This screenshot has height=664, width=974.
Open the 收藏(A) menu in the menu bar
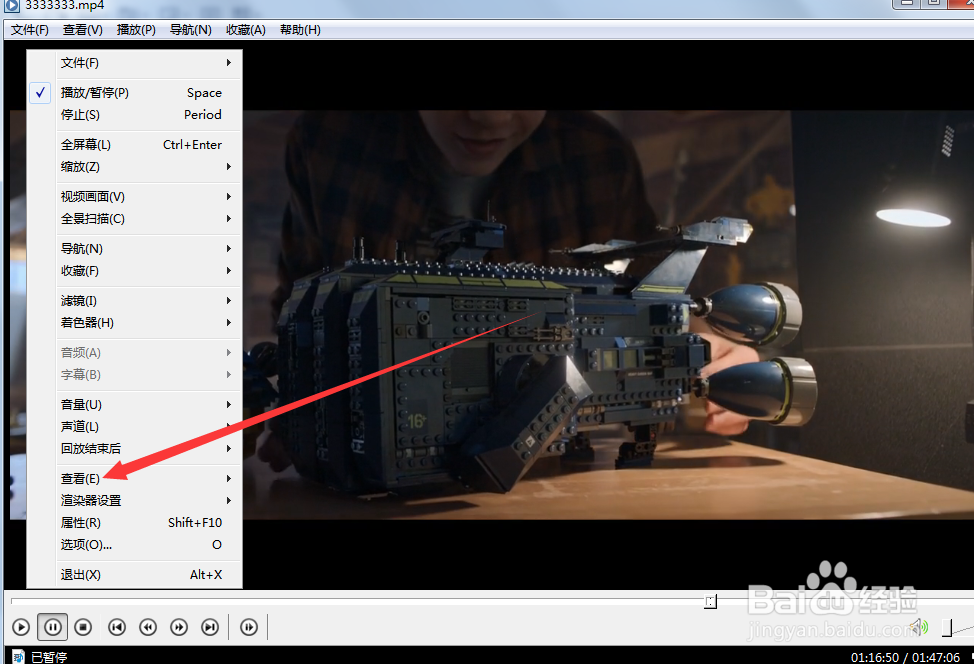245,30
